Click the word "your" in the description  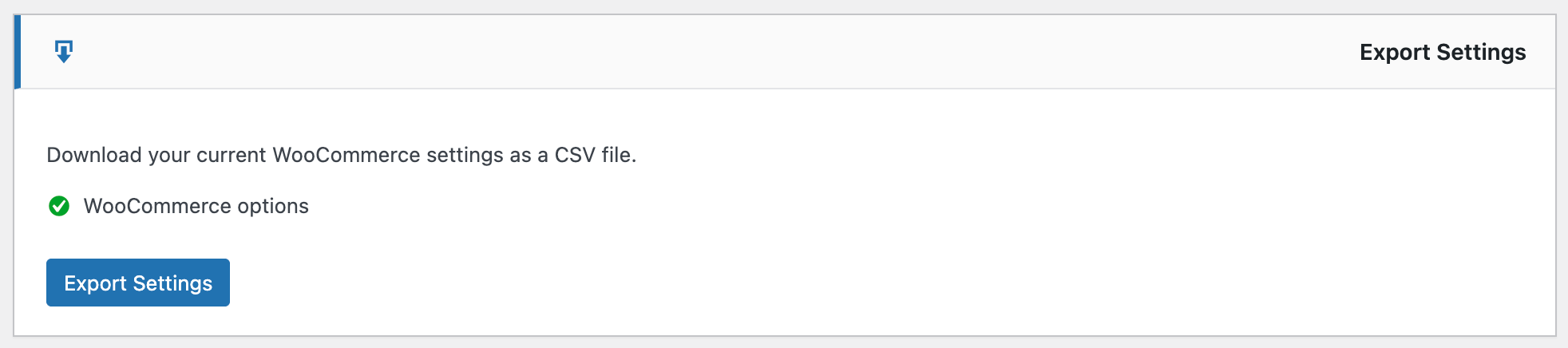(169, 155)
